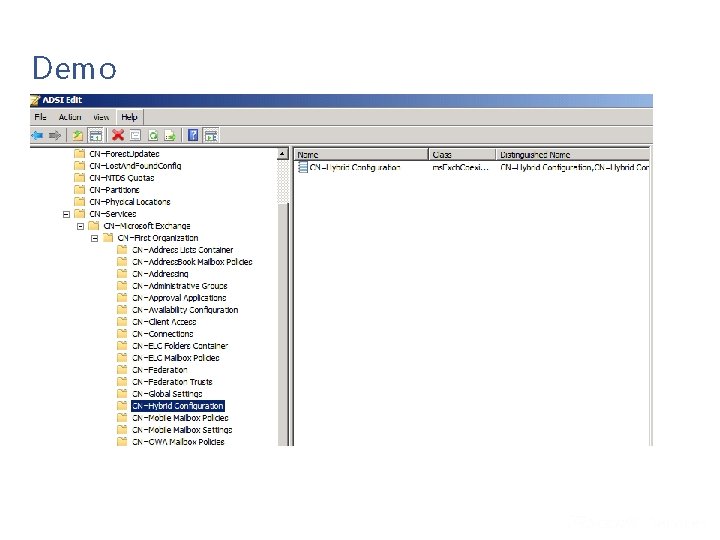720x540 pixels.
Task: Select CN=ELC Mailbox Policies
Action: pyautogui.click(x=176, y=357)
